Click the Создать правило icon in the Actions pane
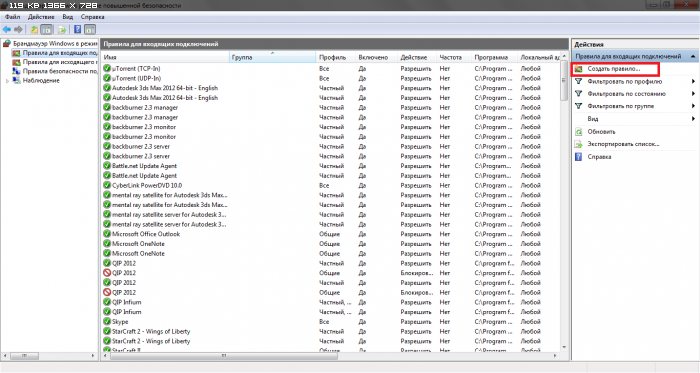The image size is (700, 373). tap(579, 69)
